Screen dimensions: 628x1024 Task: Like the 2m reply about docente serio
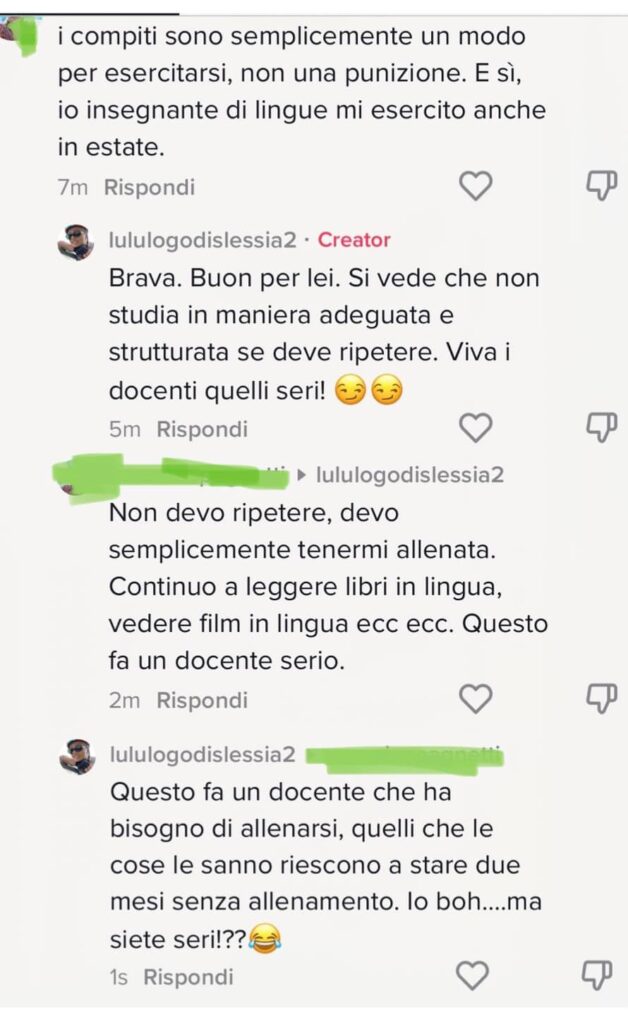tap(476, 699)
